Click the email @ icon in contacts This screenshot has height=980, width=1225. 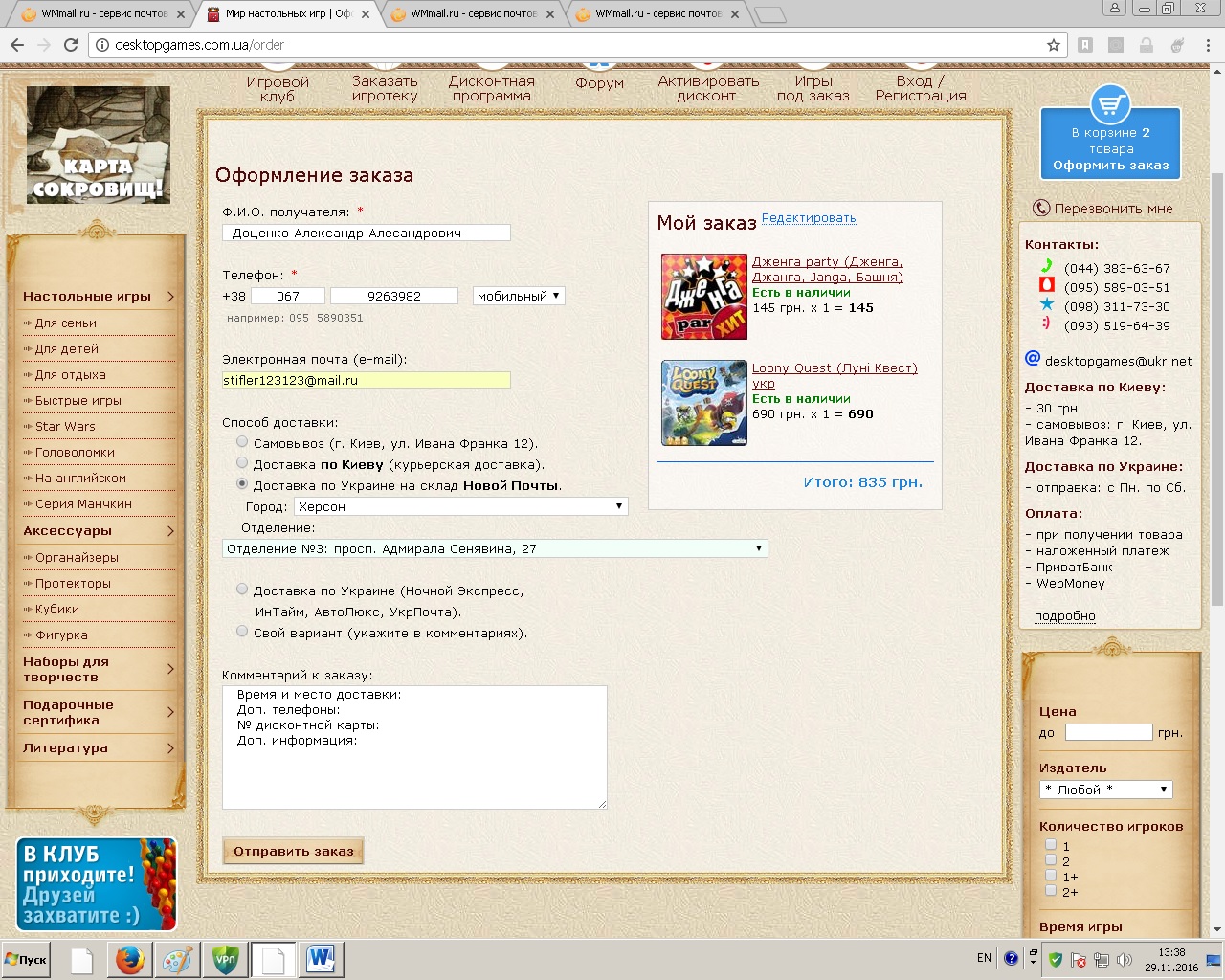point(1032,358)
